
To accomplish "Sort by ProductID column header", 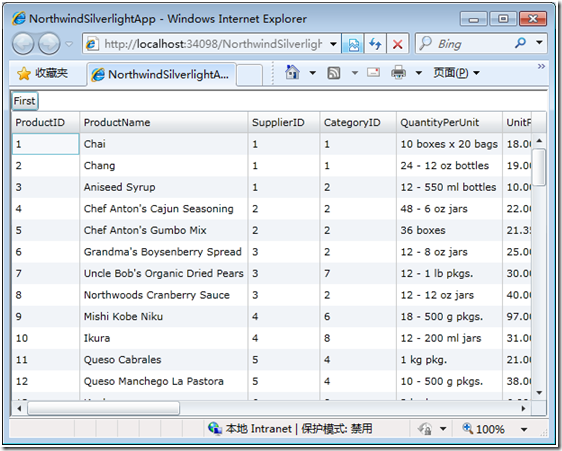I will tap(45, 123).
